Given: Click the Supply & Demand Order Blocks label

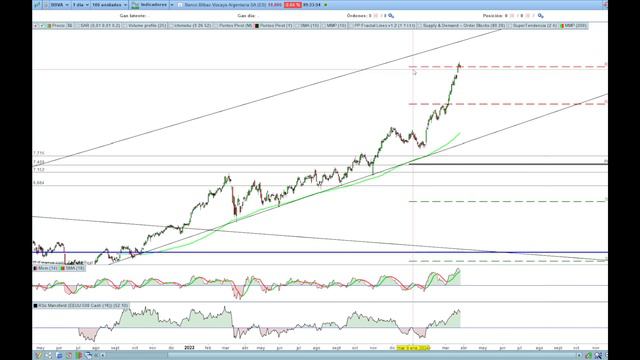Looking at the screenshot, I should pyautogui.click(x=464, y=26).
